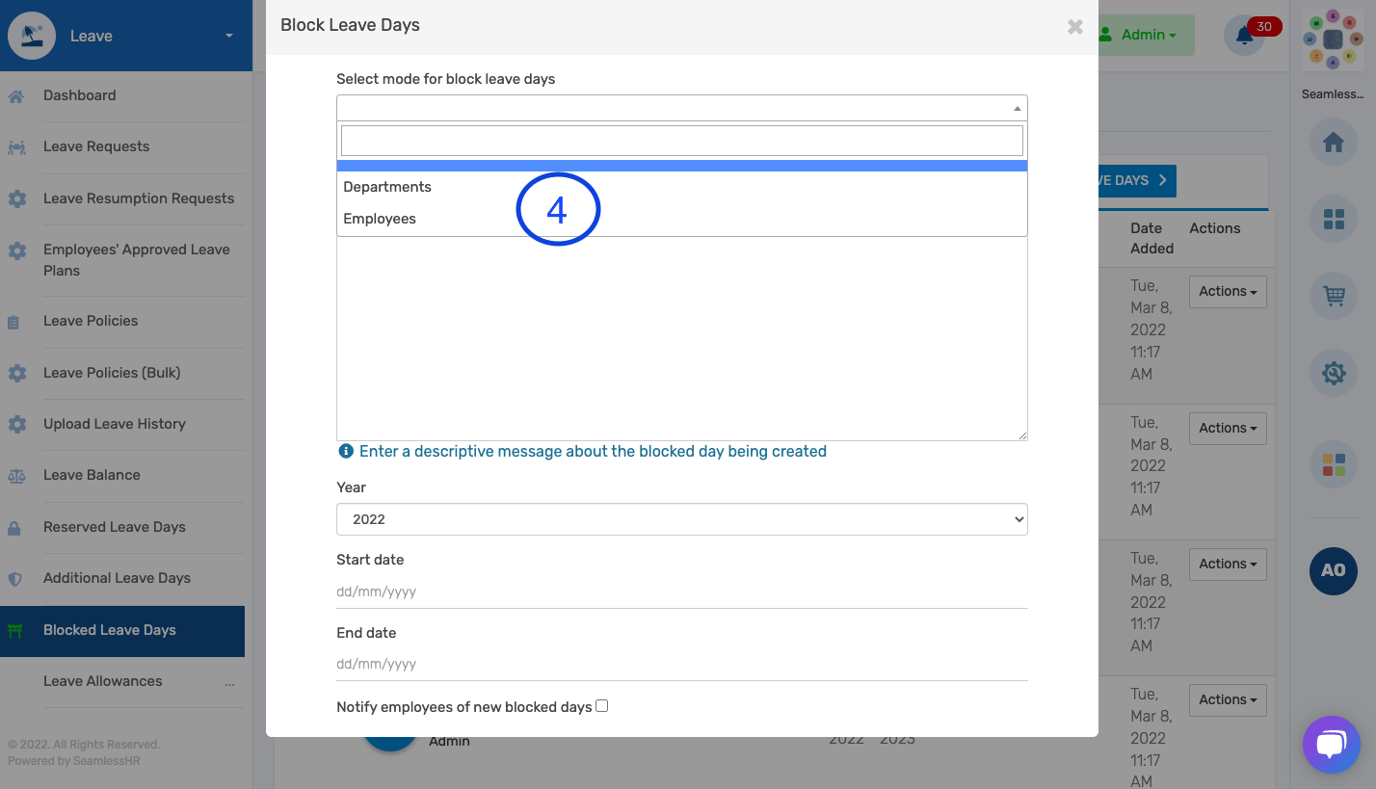
Task: Open the shopping cart icon
Action: 1333,296
